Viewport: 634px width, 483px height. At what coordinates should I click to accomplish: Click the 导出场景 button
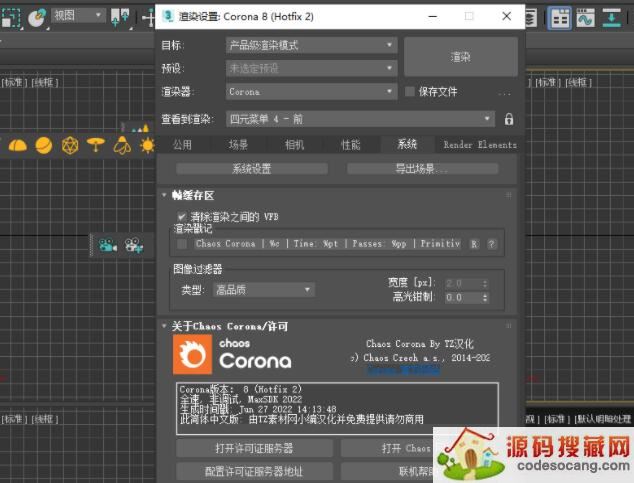coord(421,169)
